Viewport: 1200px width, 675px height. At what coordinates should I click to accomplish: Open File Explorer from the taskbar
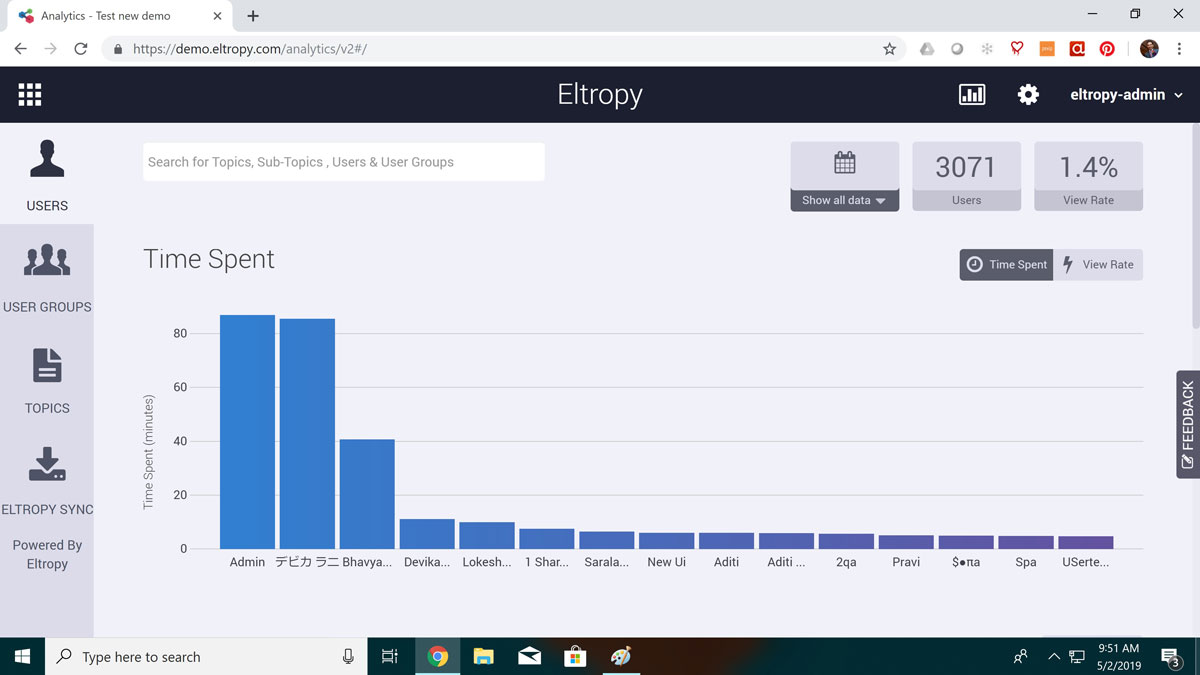tap(484, 657)
